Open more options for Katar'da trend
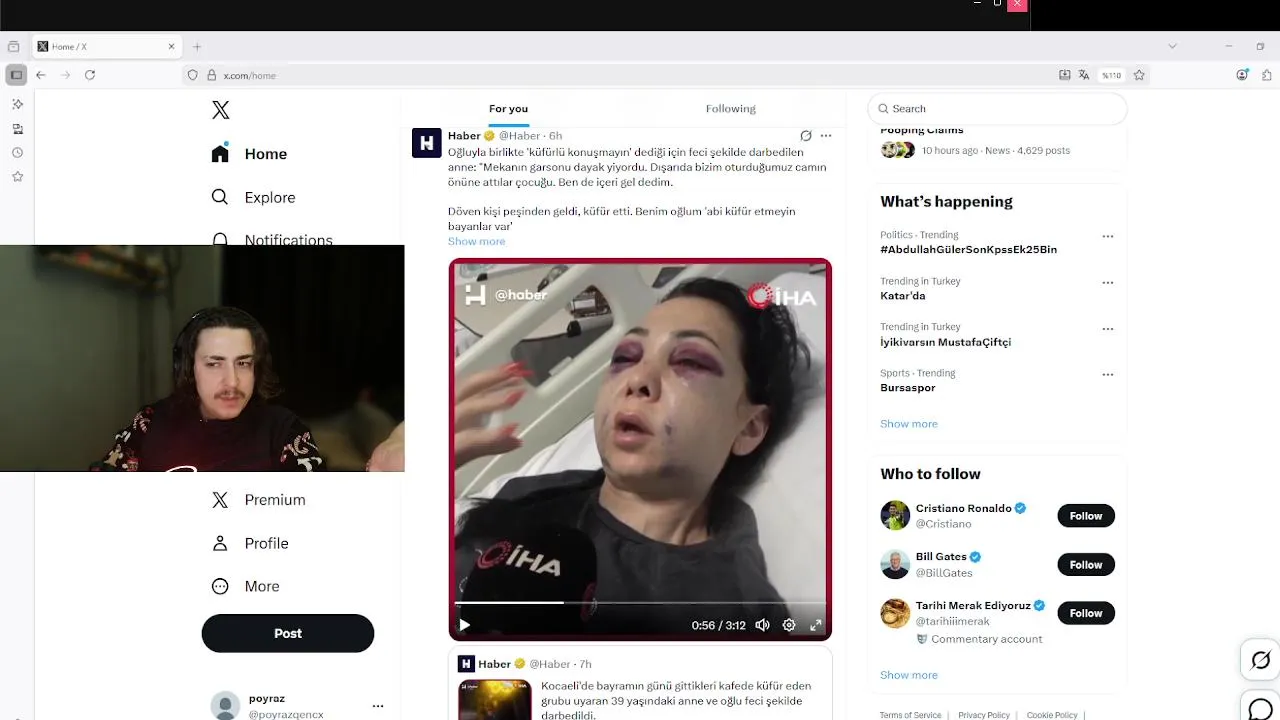Viewport: 1280px width, 720px height. 1108,283
